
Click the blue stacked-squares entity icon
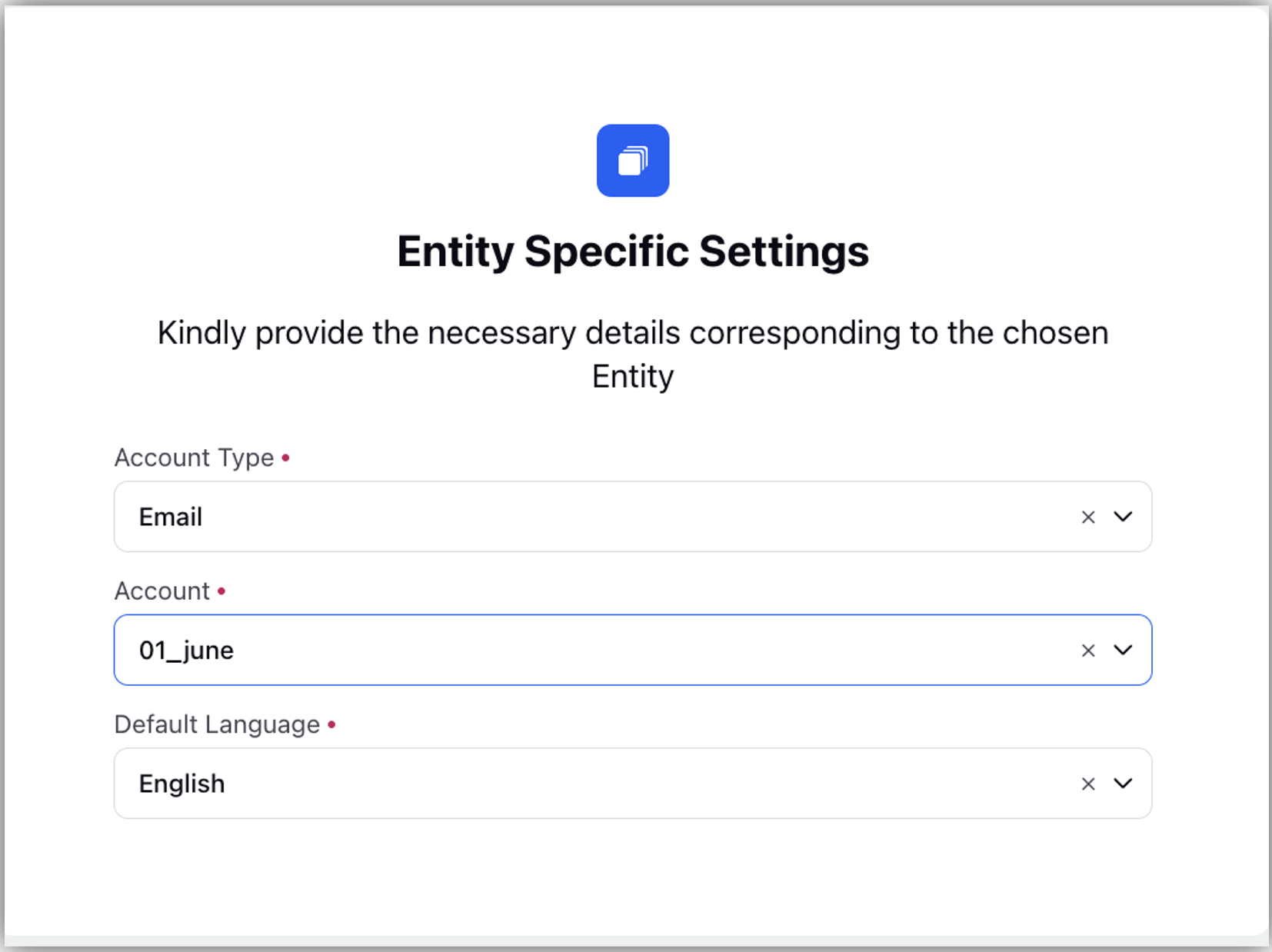click(633, 161)
